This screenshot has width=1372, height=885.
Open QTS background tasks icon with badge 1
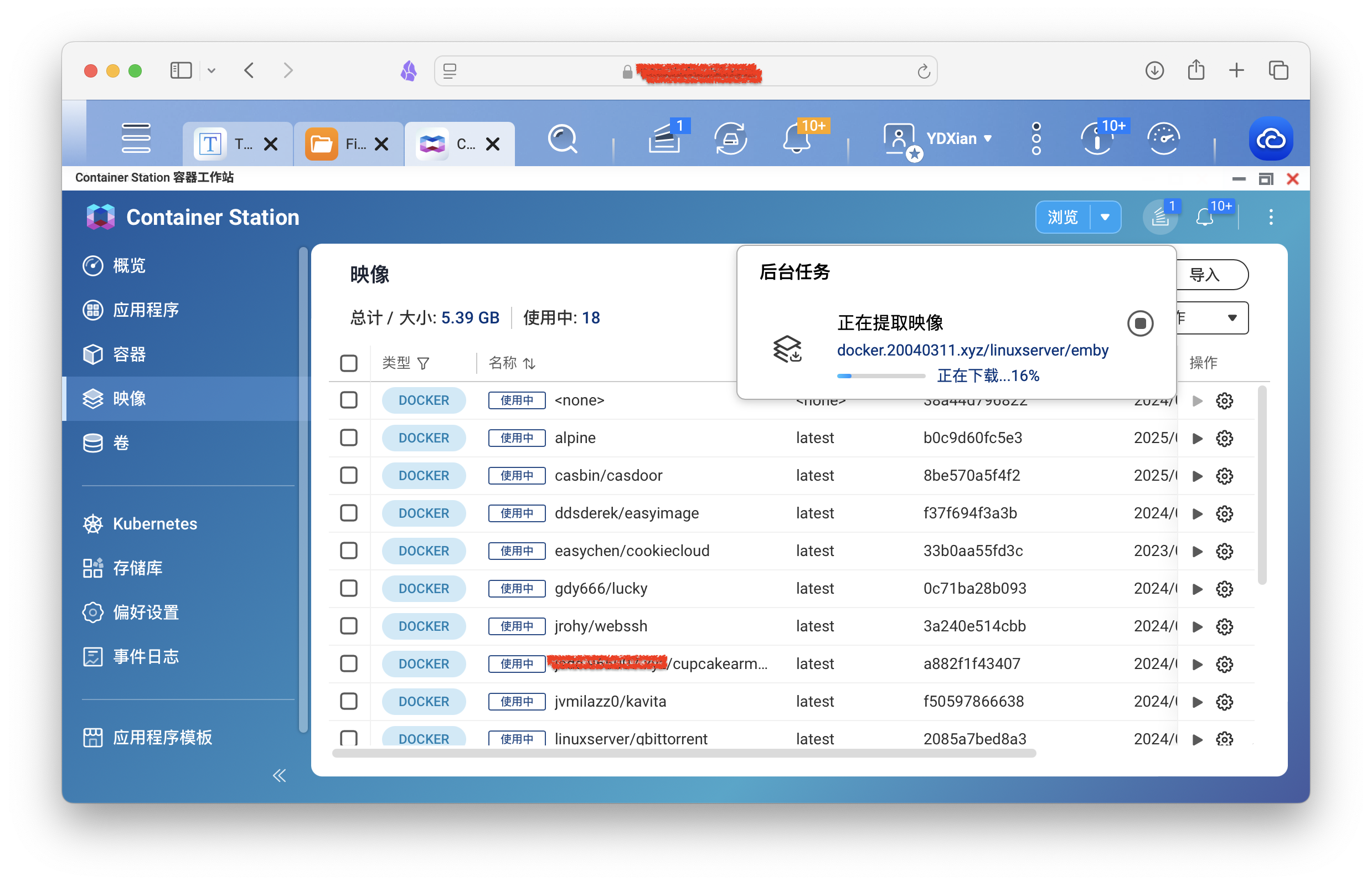(666, 138)
